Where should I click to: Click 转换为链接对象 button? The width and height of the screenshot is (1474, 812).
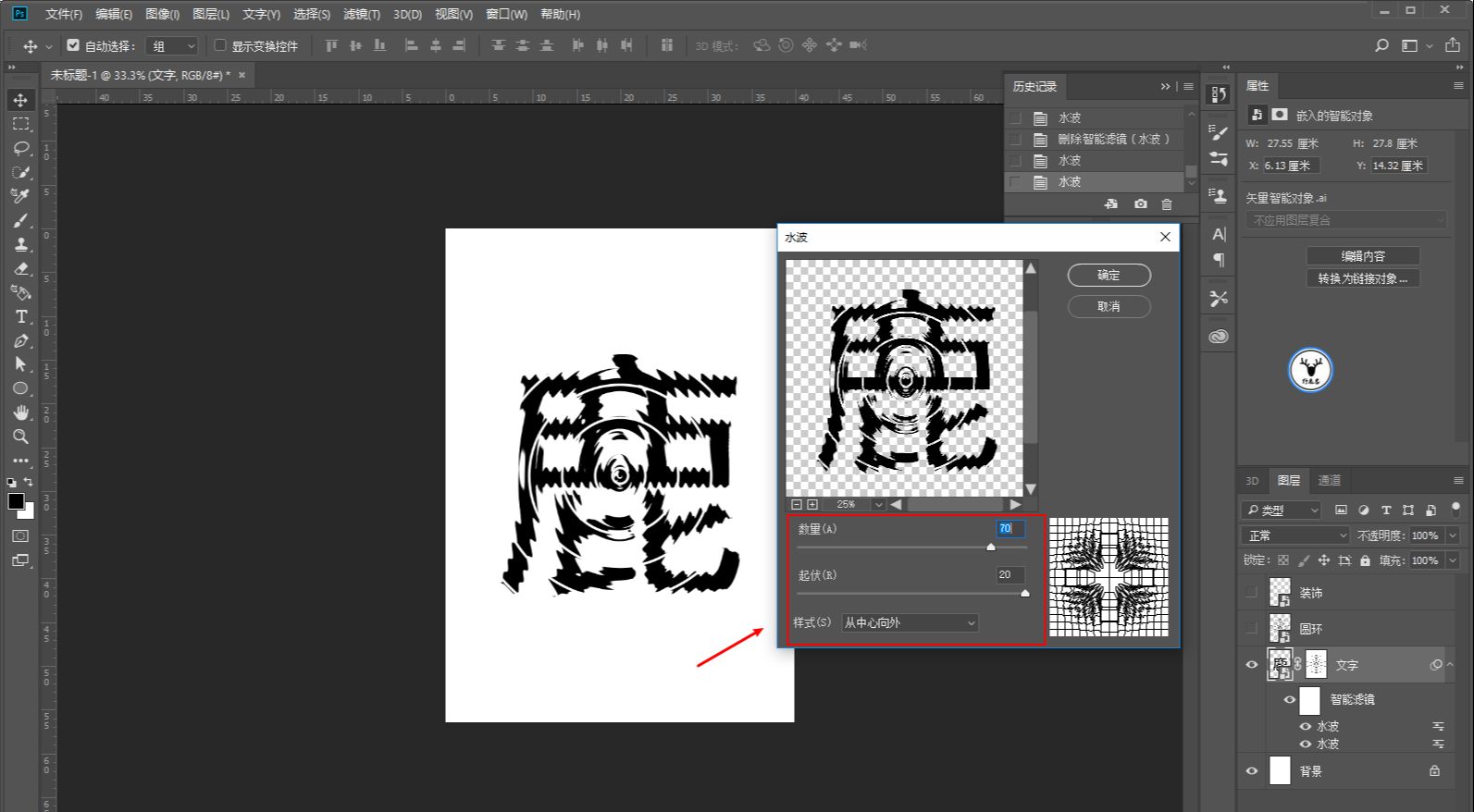pyautogui.click(x=1363, y=278)
